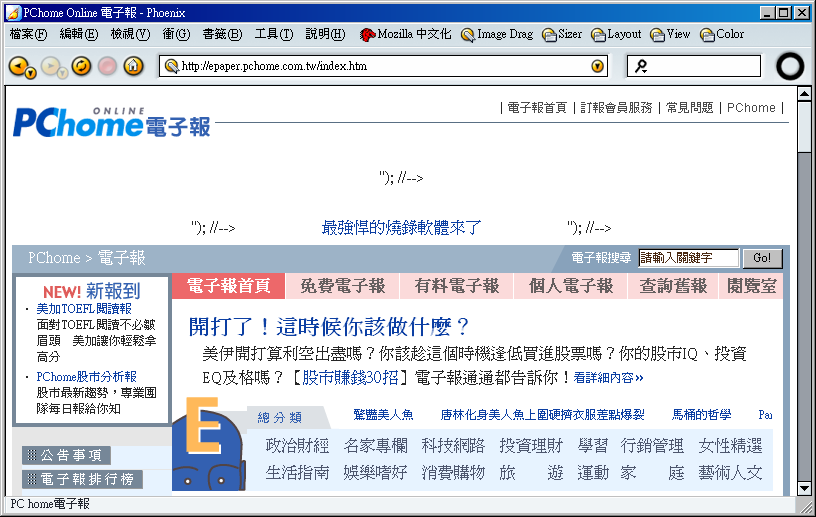Reload the page with the refresh icon
Screen dimensions: 816x517
(x=81, y=66)
